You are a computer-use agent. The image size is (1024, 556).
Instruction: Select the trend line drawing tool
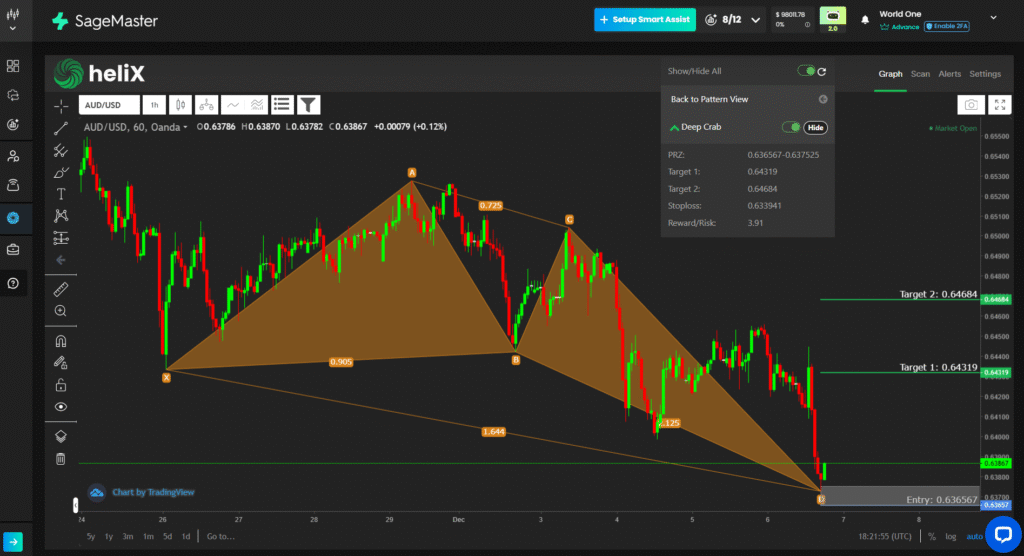61,127
